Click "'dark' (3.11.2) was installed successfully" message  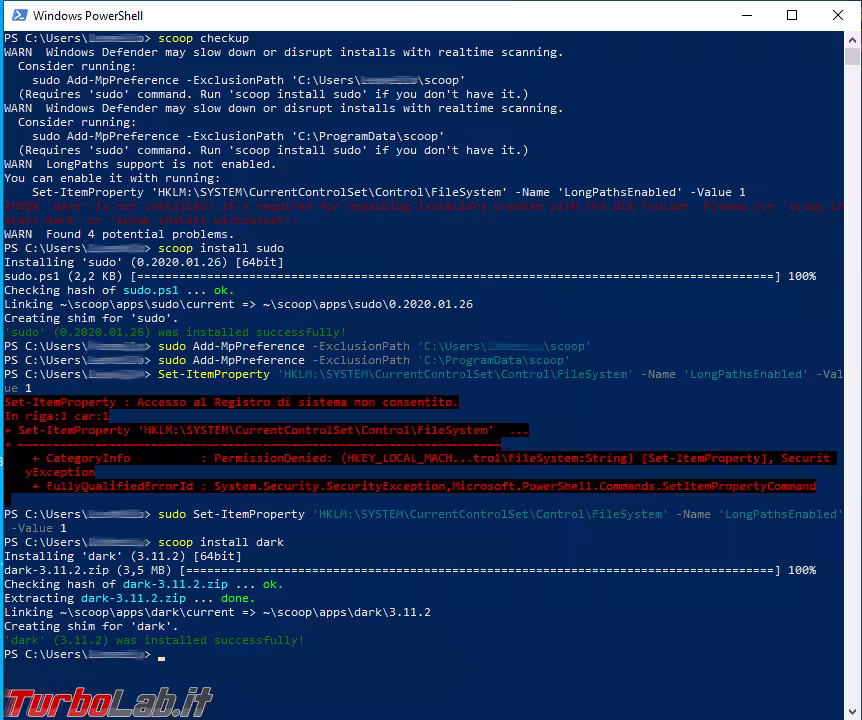point(154,640)
